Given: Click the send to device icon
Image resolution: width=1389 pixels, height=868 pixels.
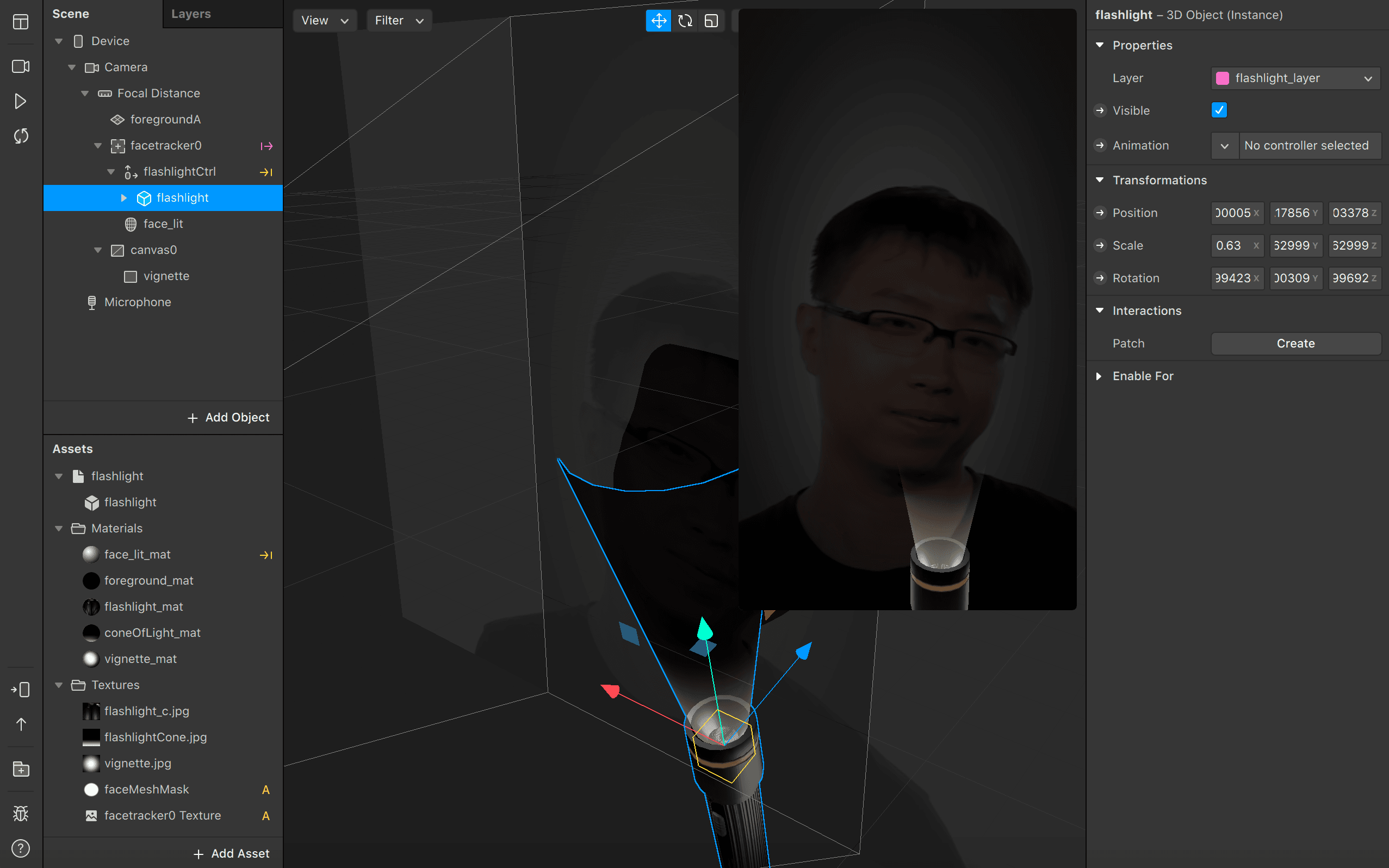Looking at the screenshot, I should (21, 689).
